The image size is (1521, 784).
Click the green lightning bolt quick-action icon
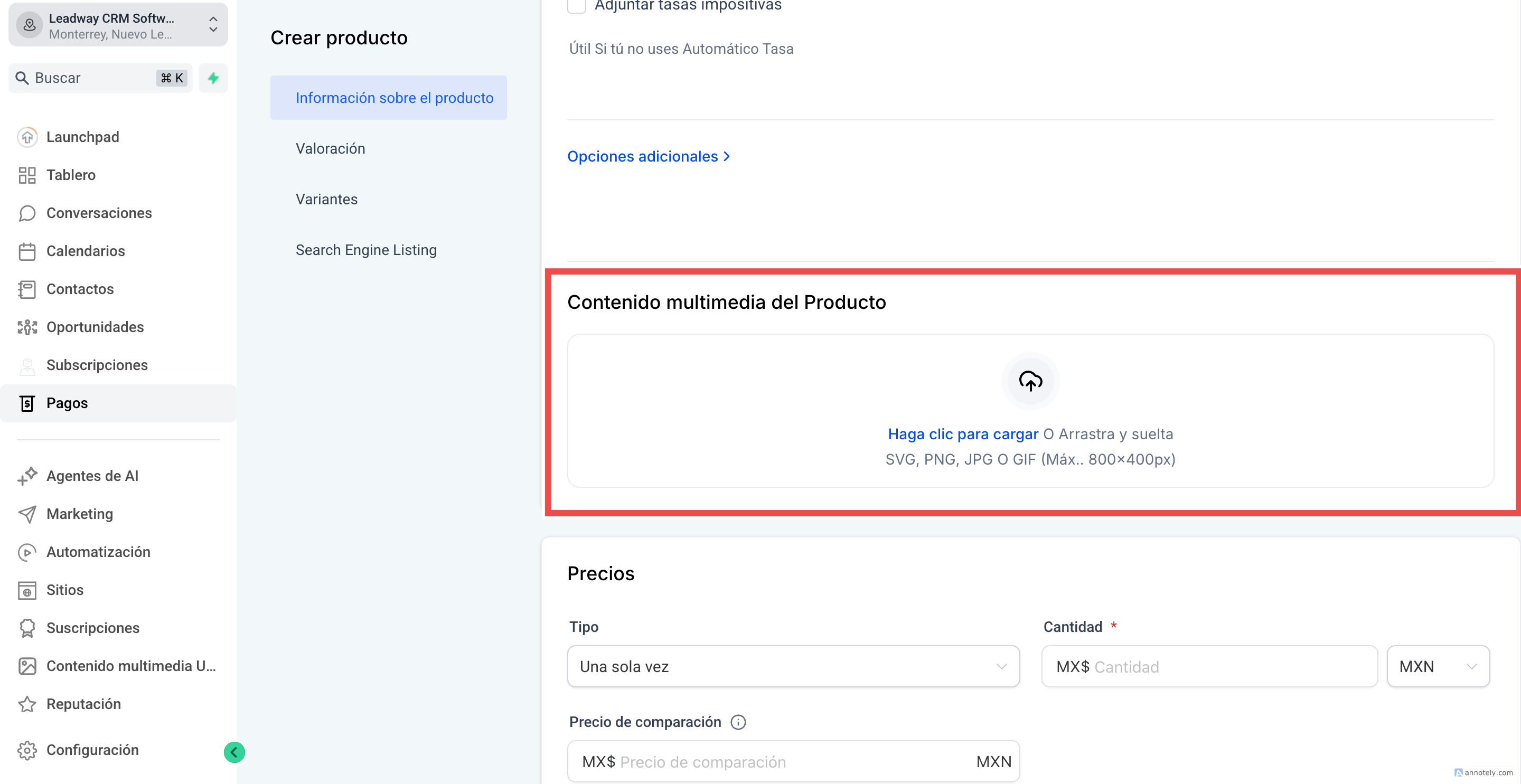click(213, 77)
